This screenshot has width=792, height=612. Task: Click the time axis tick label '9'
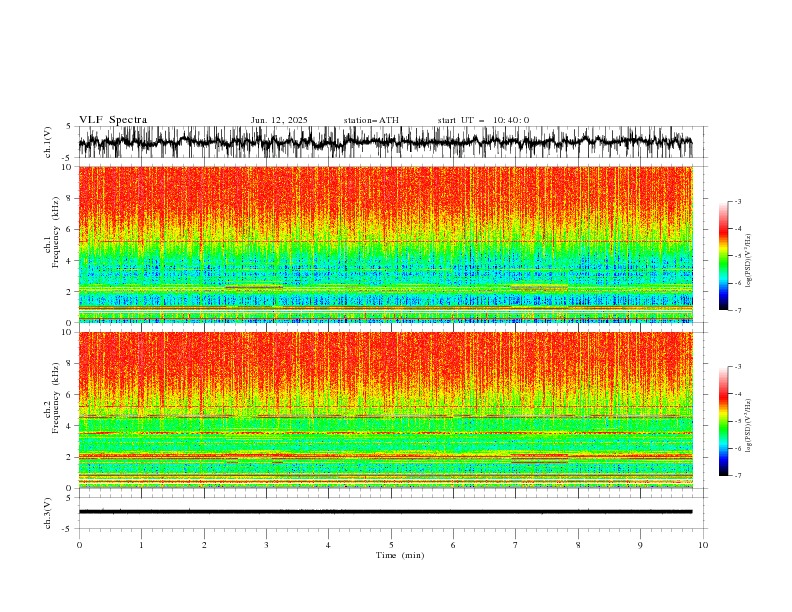[x=640, y=545]
